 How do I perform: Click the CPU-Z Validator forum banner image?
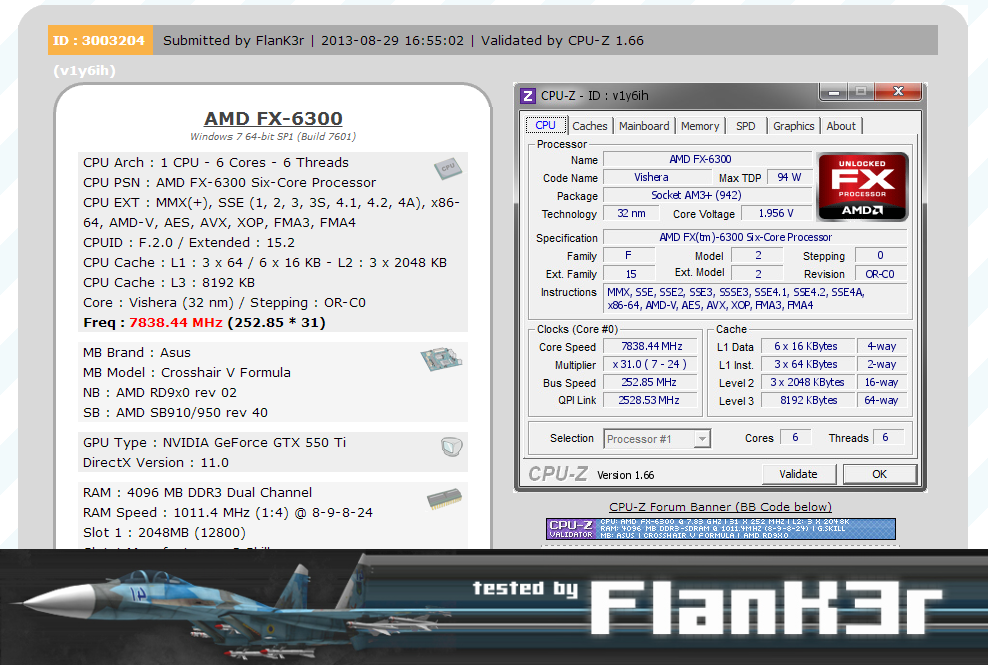[x=721, y=529]
